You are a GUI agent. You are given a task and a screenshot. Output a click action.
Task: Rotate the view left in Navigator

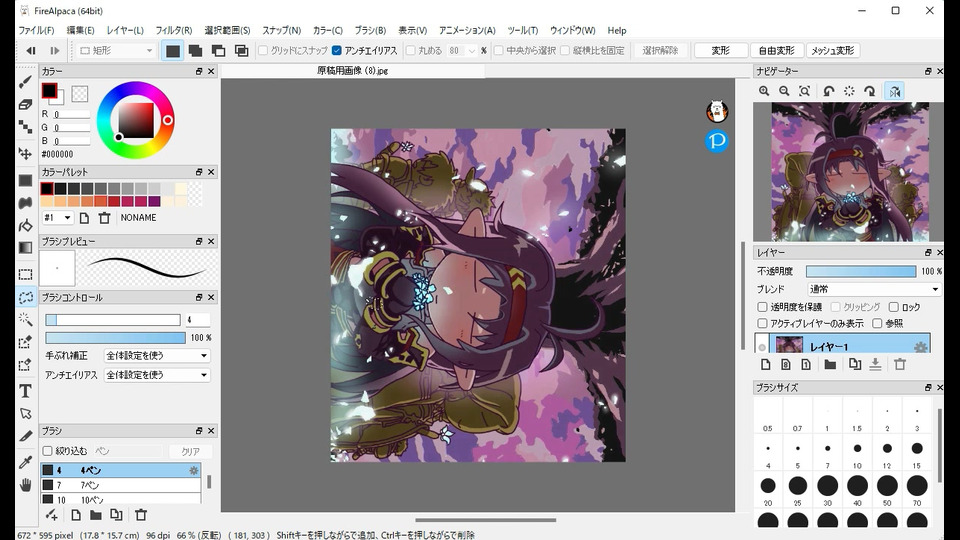828,91
